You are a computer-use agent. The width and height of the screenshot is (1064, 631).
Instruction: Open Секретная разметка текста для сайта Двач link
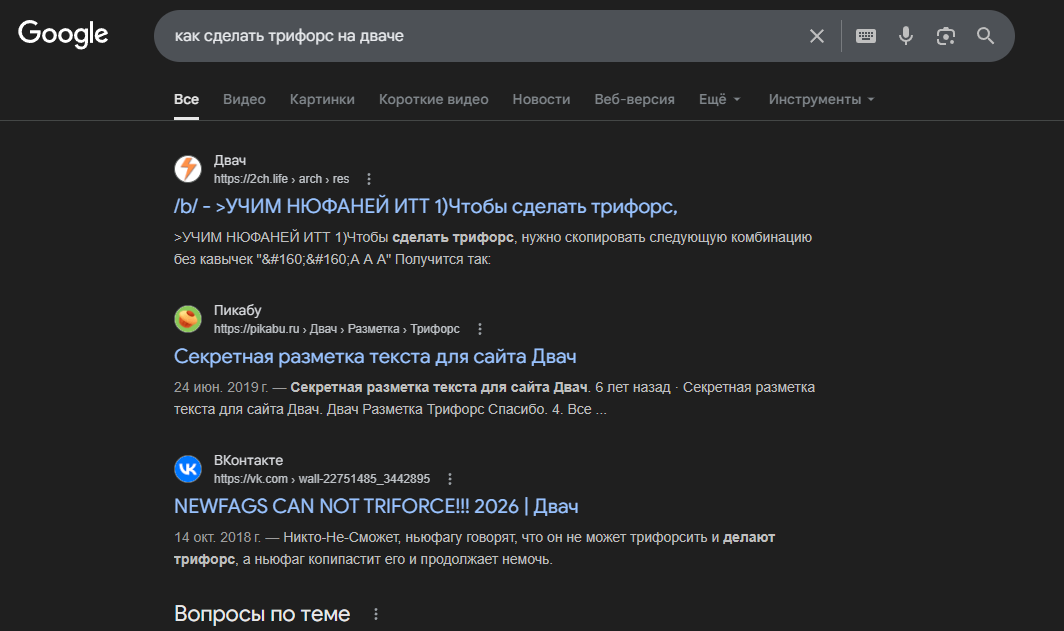coord(375,356)
